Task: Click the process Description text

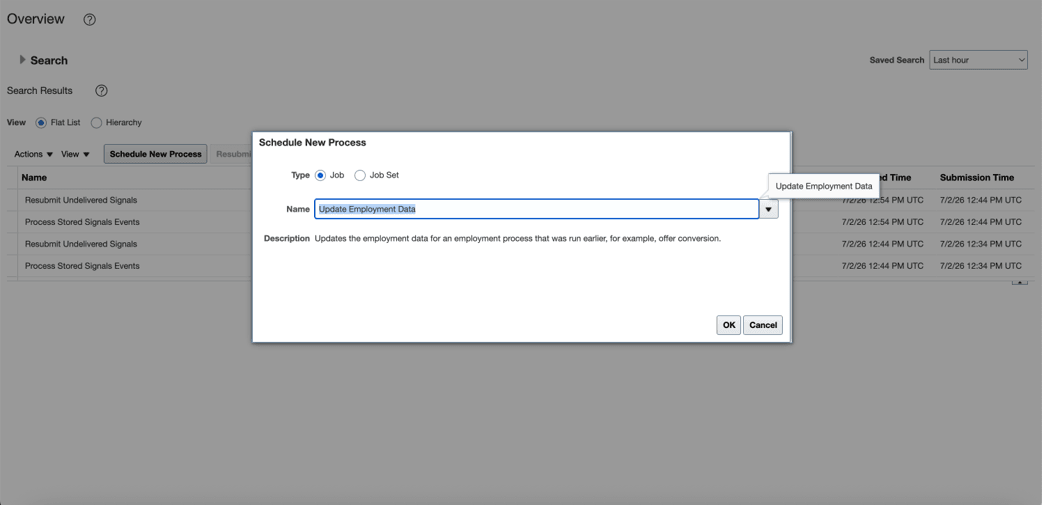Action: 518,239
